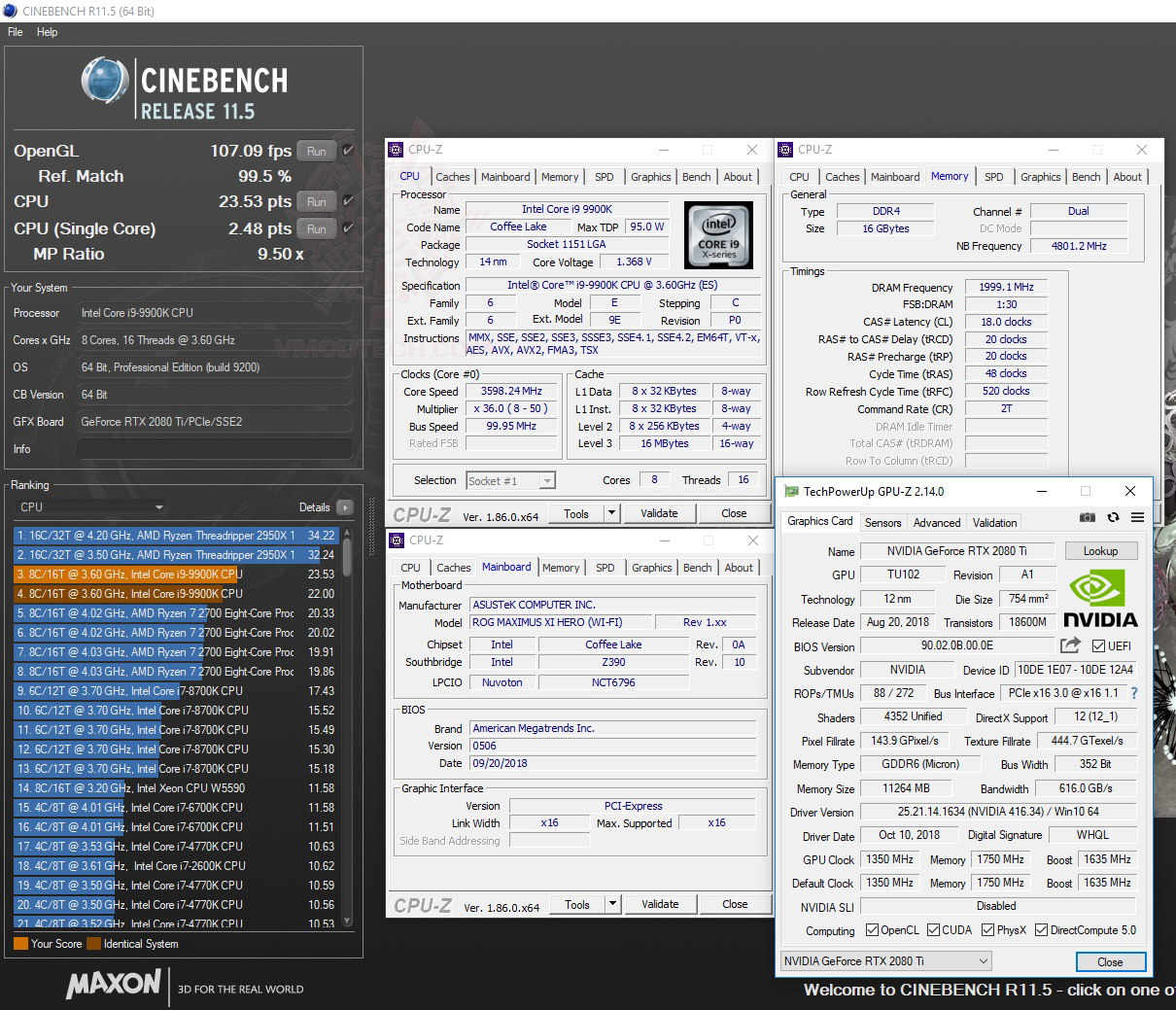This screenshot has width=1176, height=1010.
Task: Run the OpenGL benchmark
Action: coord(317,151)
